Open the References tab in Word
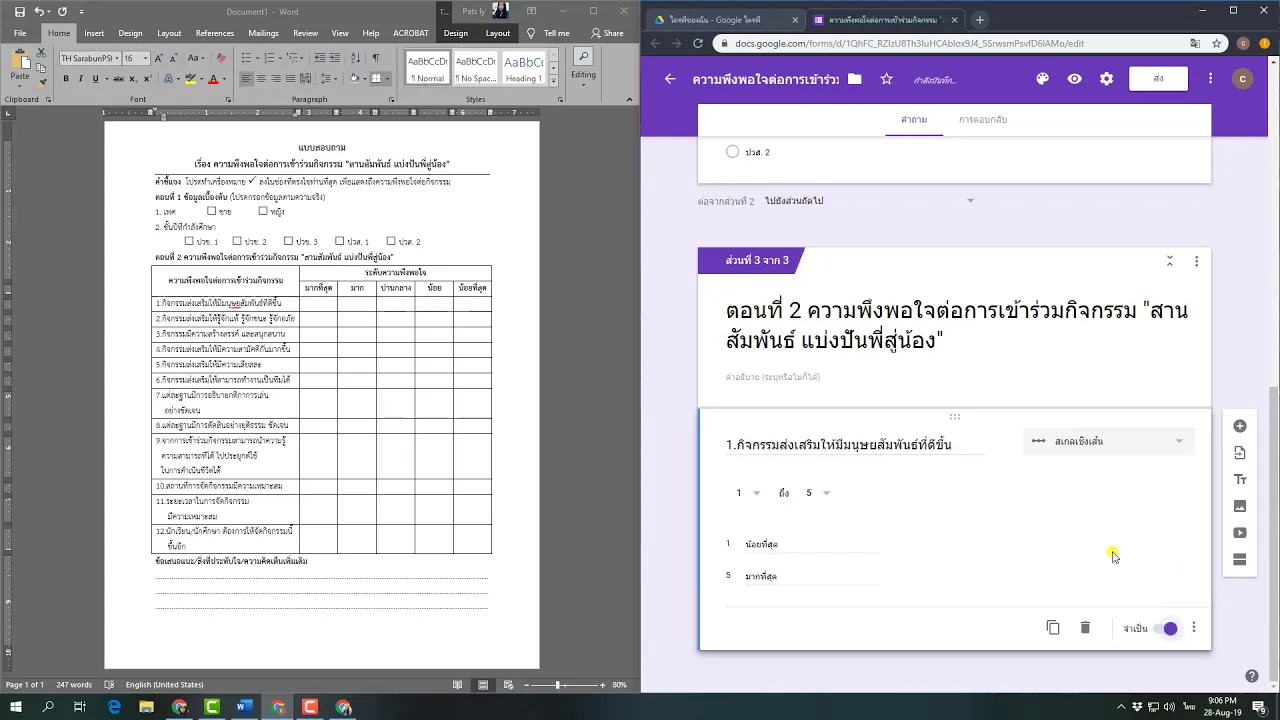Image resolution: width=1280 pixels, height=720 pixels. [x=214, y=33]
